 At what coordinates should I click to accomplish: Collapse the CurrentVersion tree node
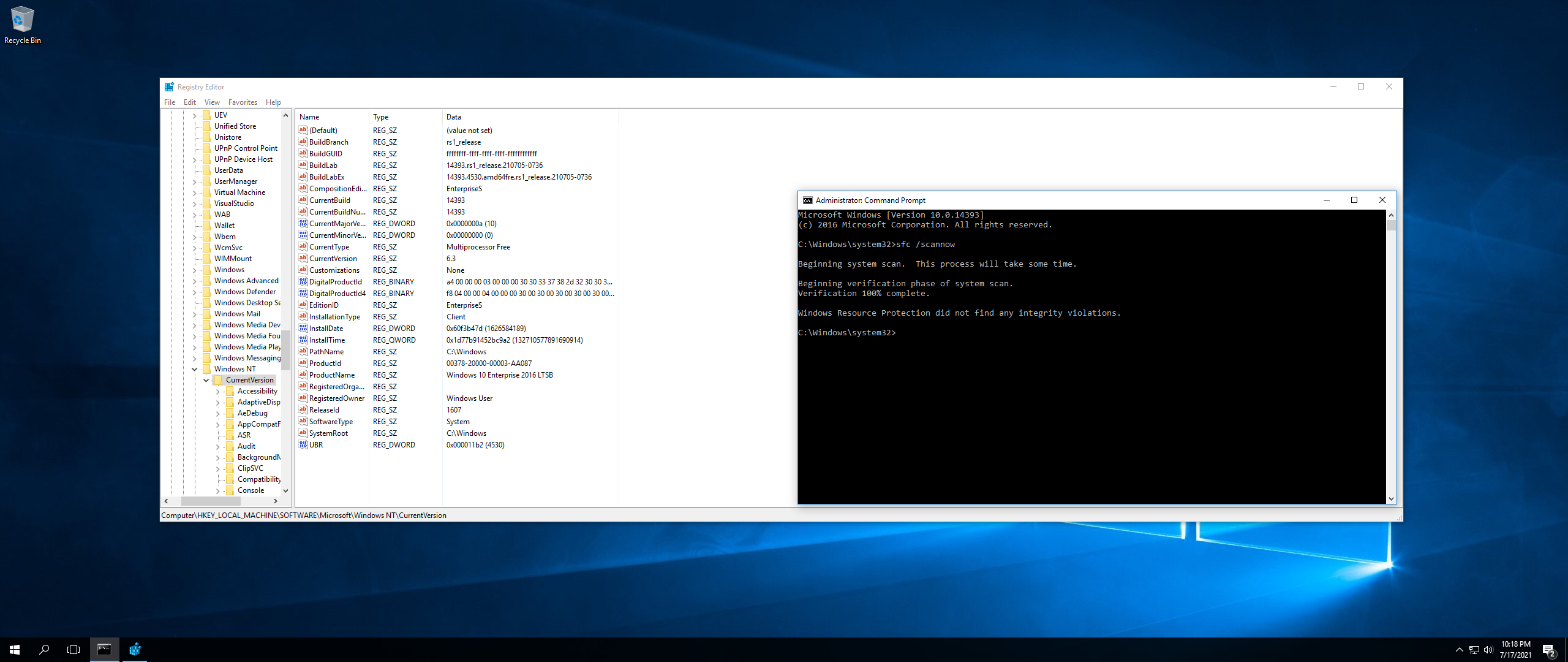coord(206,380)
